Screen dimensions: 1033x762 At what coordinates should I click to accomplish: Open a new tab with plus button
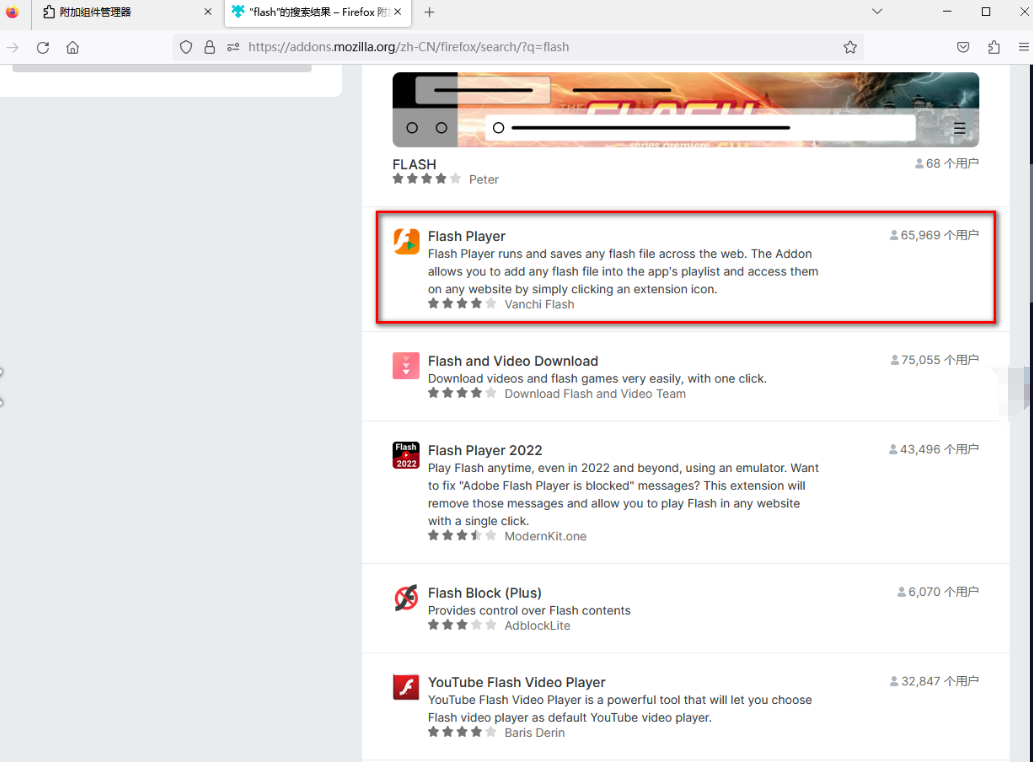(x=429, y=12)
